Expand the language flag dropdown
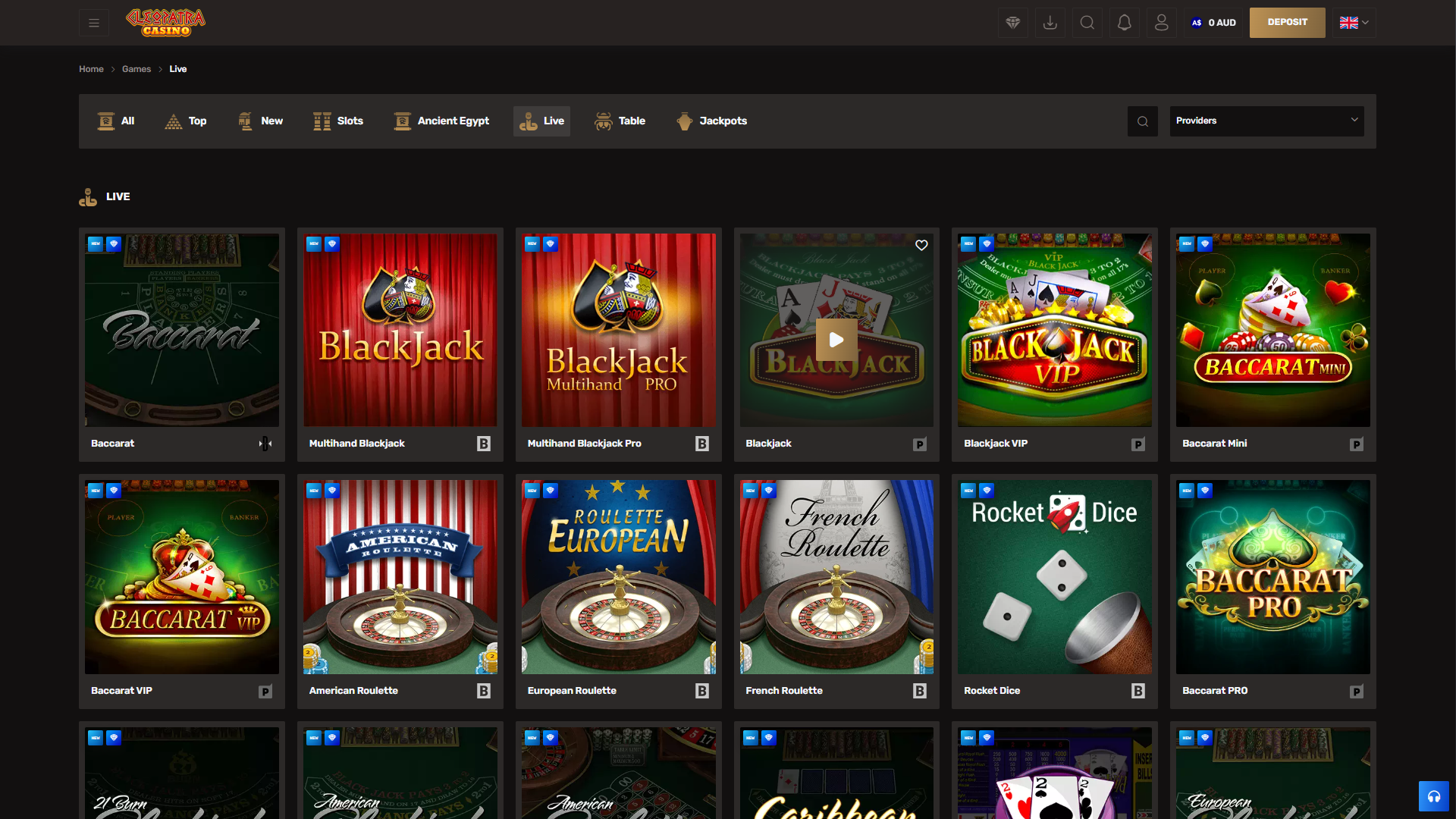1456x819 pixels. [x=1354, y=23]
